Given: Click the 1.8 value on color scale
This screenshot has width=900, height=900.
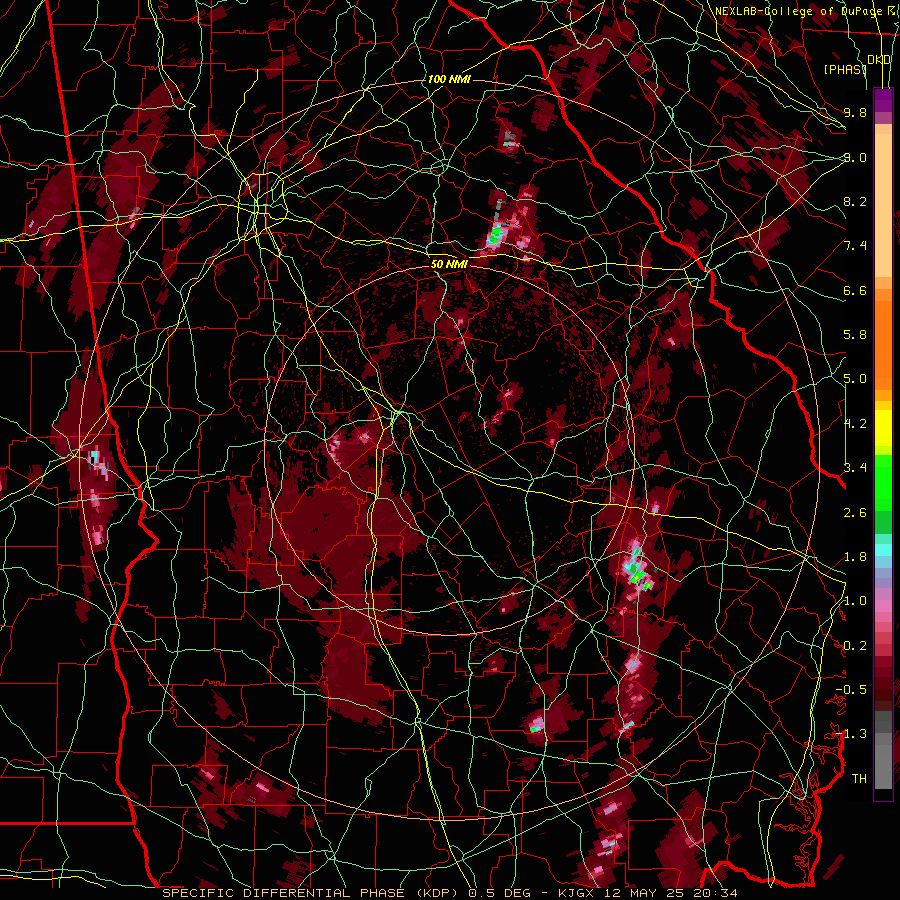Looking at the screenshot, I should [x=855, y=557].
